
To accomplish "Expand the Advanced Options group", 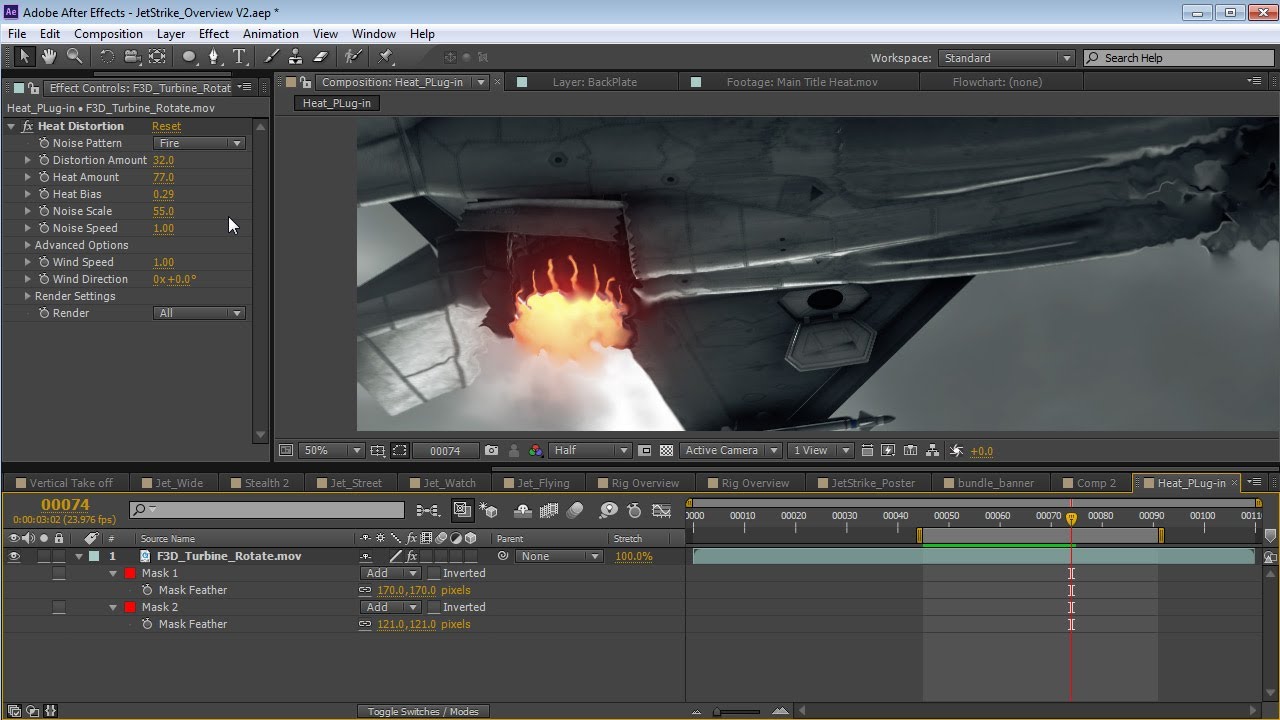I will [28, 245].
